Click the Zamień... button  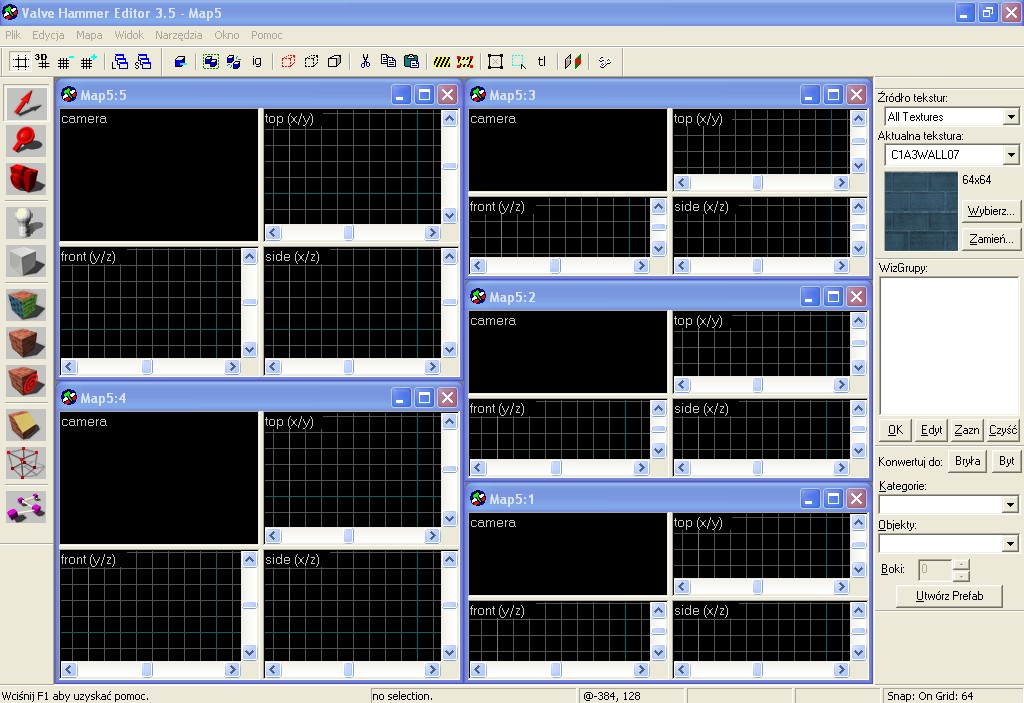pyautogui.click(x=991, y=239)
